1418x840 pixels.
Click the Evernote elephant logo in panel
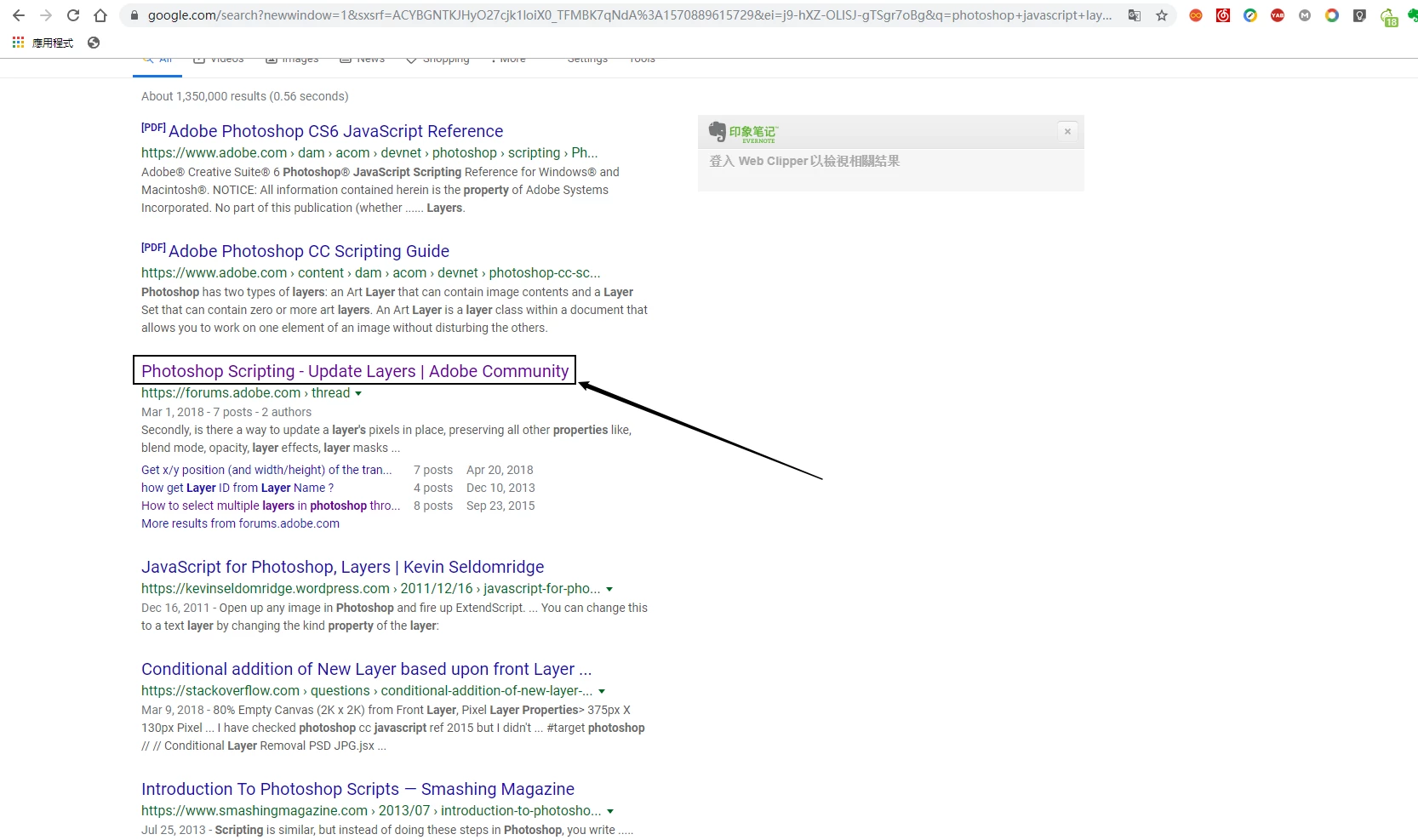click(x=717, y=131)
